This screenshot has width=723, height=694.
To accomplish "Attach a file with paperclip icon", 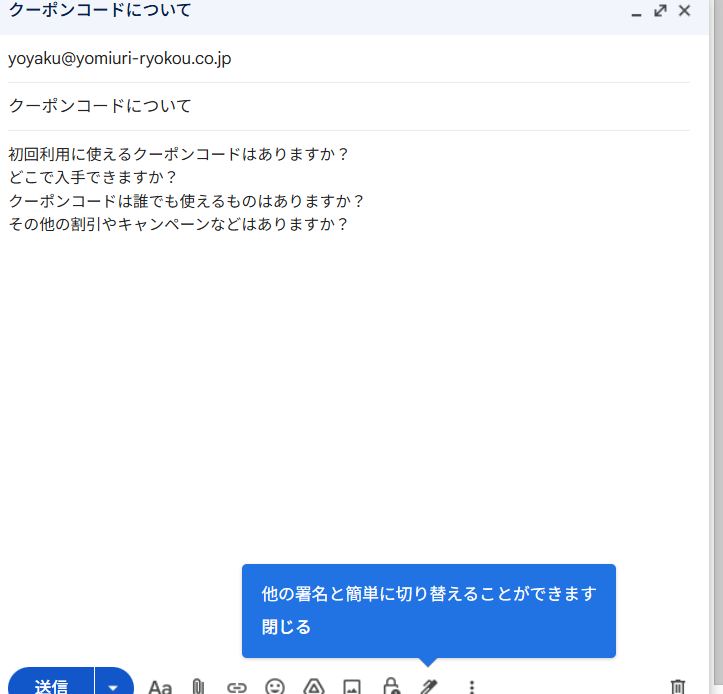I will pos(198,687).
